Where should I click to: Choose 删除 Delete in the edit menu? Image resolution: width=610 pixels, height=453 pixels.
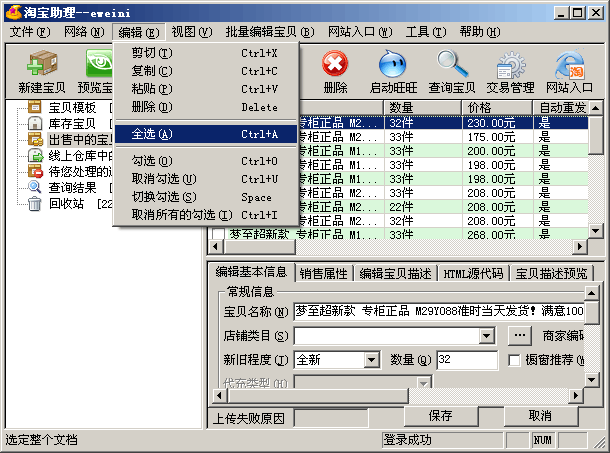click(x=206, y=107)
